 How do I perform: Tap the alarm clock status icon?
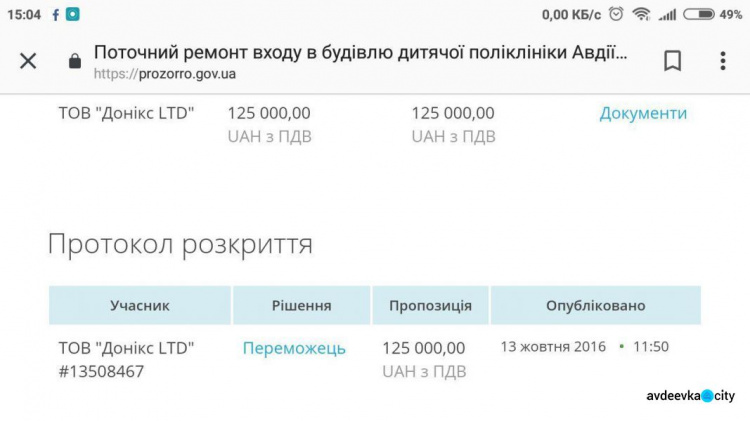tap(616, 14)
